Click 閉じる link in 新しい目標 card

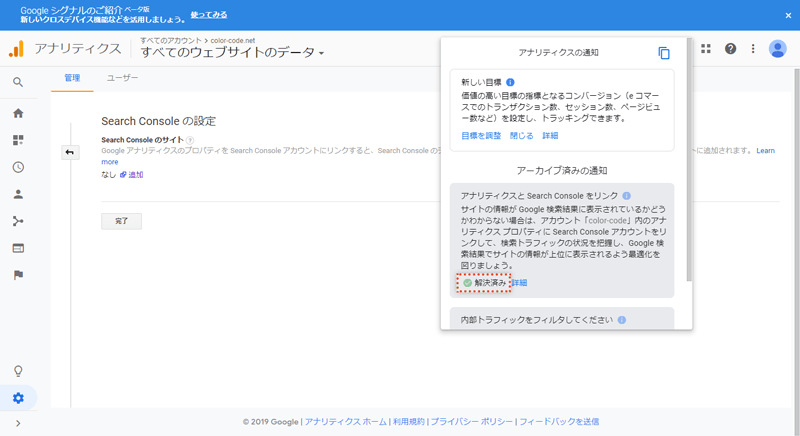click(x=521, y=136)
